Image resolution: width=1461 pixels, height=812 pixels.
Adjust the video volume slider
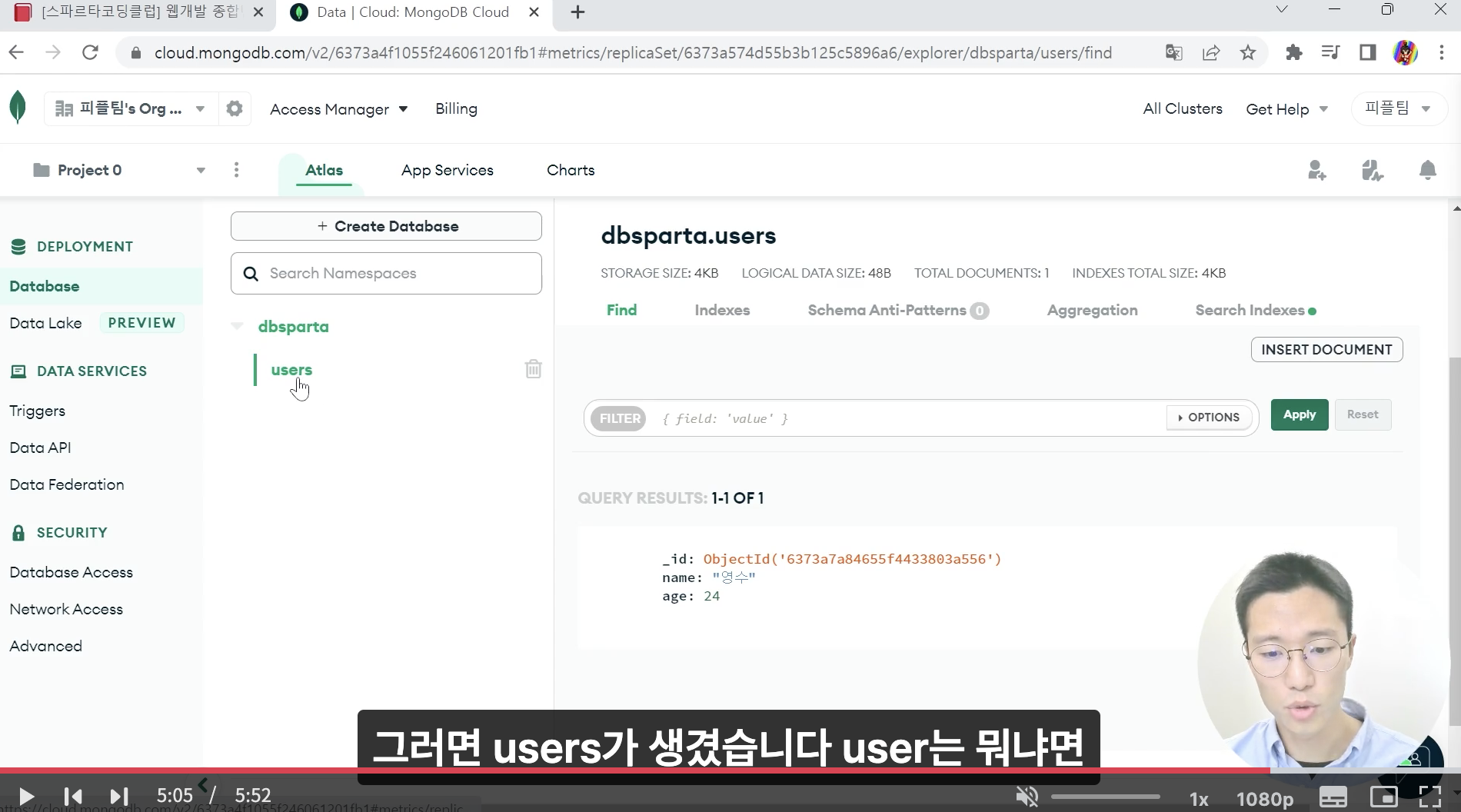1105,797
